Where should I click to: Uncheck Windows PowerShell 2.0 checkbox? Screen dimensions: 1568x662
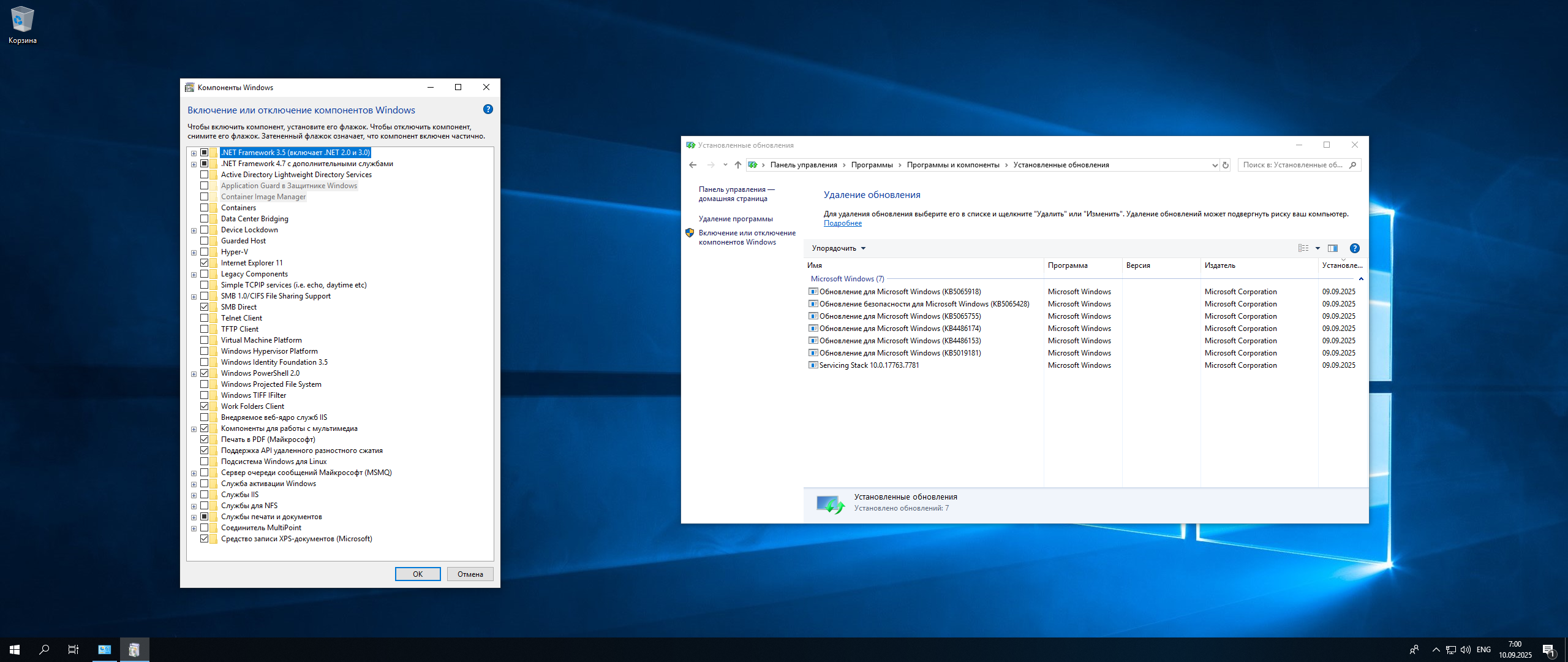205,373
